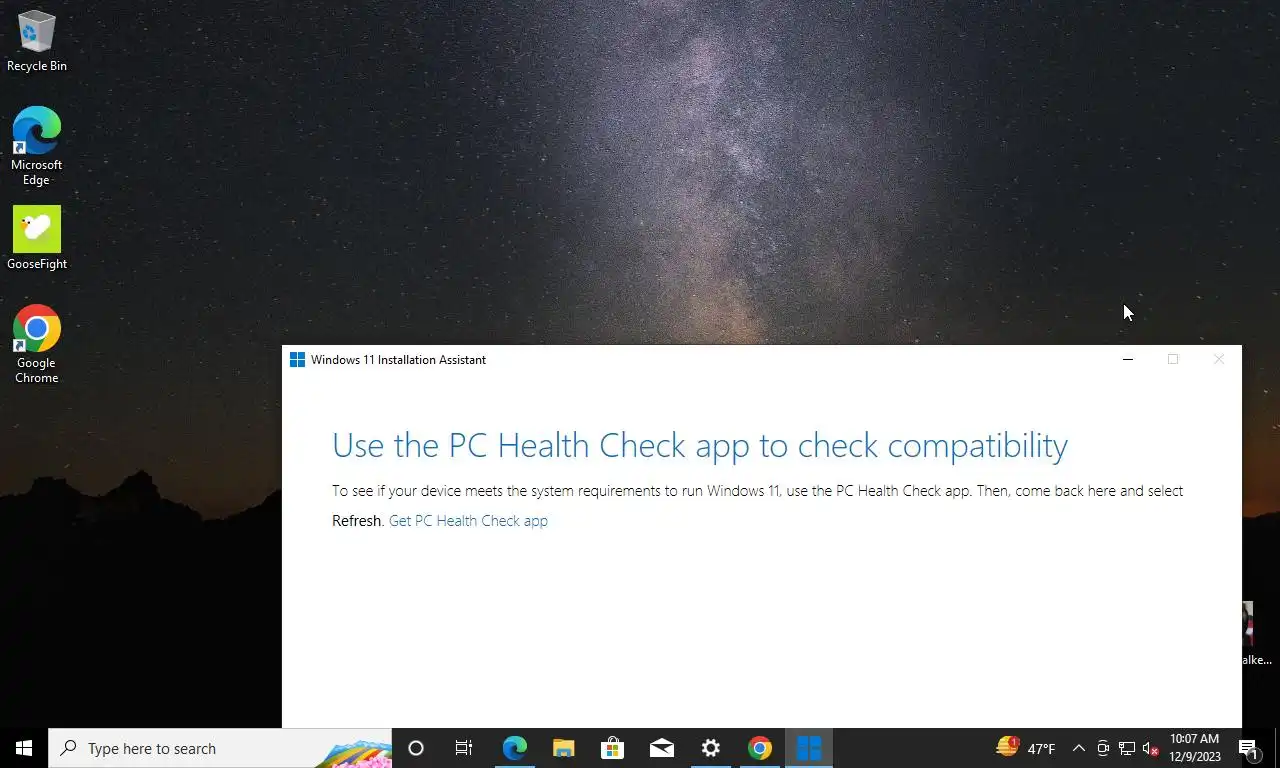
Task: Open Cortana from the taskbar circle icon
Action: (416, 748)
